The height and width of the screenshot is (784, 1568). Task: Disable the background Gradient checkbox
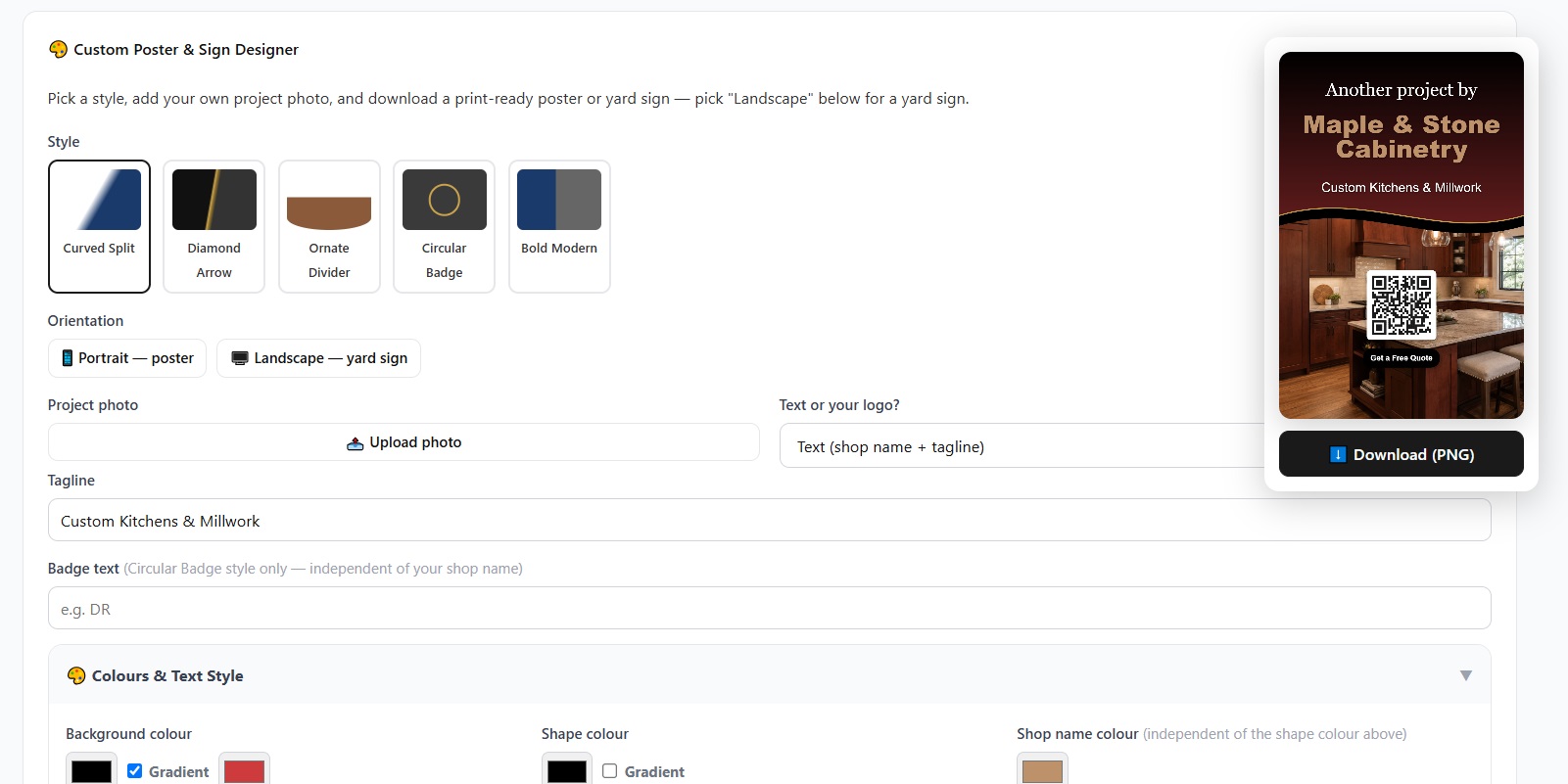(135, 771)
